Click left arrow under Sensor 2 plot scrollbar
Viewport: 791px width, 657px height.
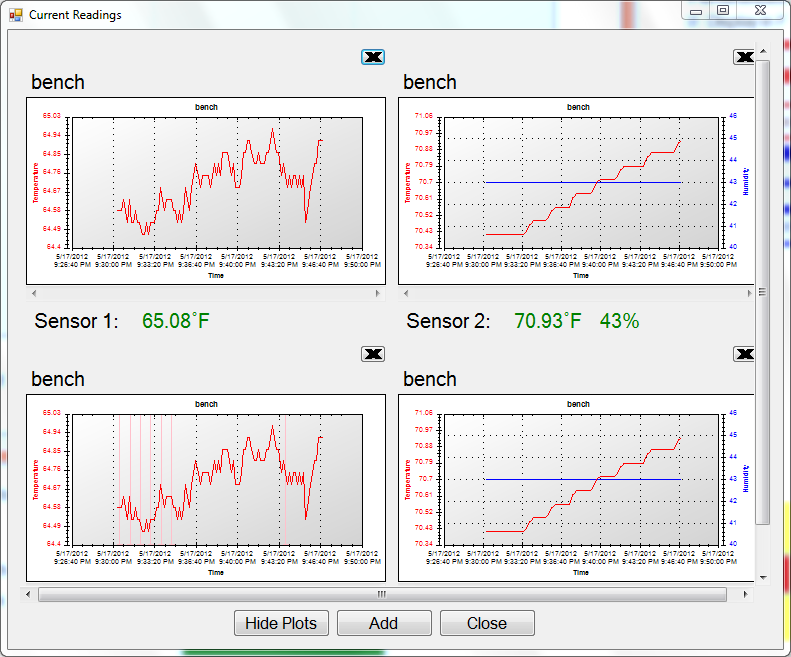tap(406, 293)
